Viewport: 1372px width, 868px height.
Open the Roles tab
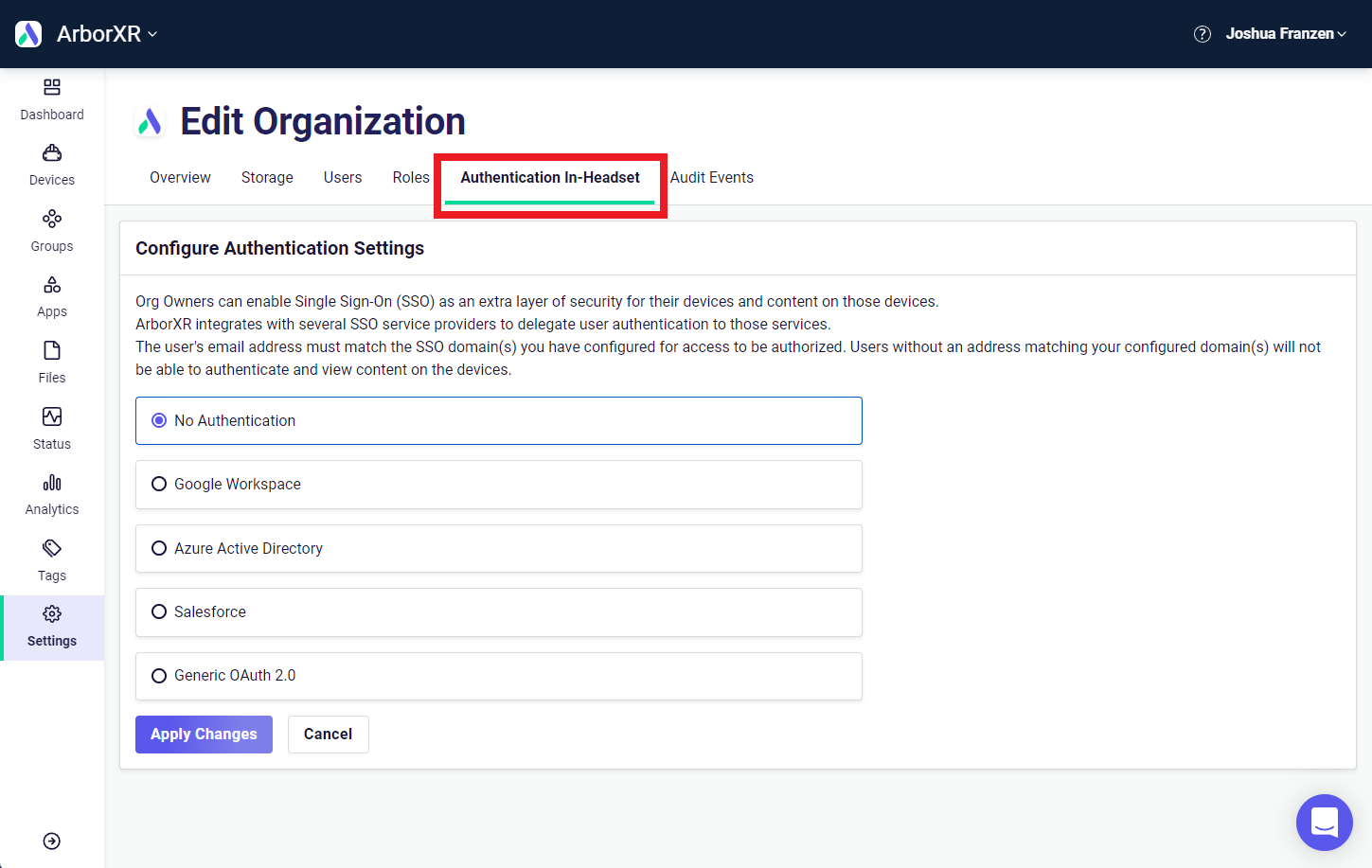[411, 178]
